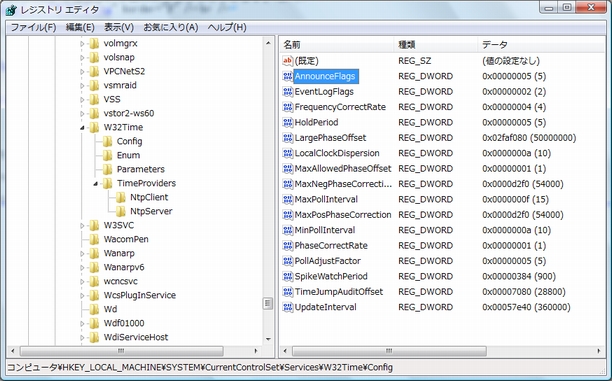
Task: Click the MinPollInterval DWORD icon
Action: 288,230
